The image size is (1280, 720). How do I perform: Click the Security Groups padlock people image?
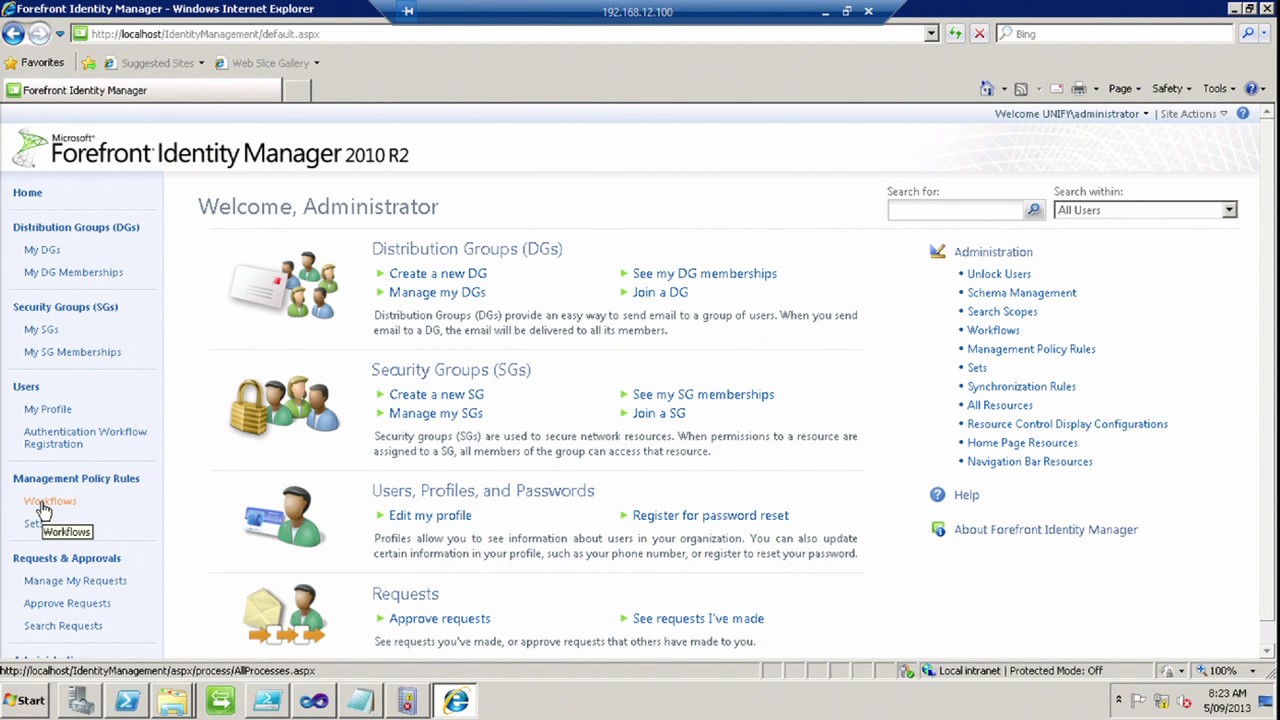coord(285,406)
